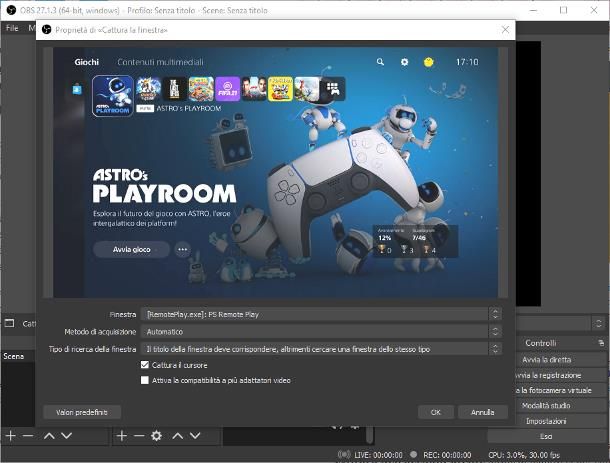Open the File menu in OBS
The height and width of the screenshot is (463, 610).
(12, 28)
